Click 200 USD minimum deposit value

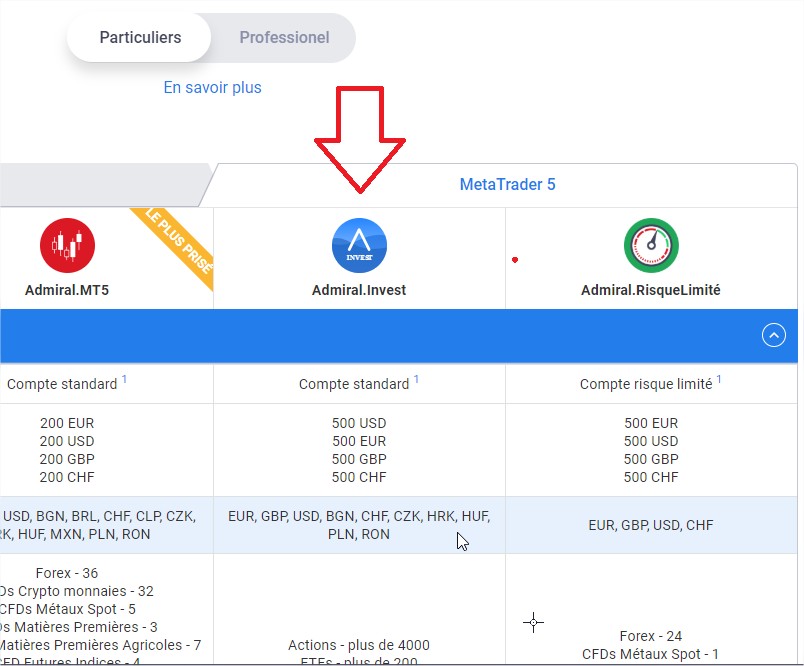pos(67,441)
